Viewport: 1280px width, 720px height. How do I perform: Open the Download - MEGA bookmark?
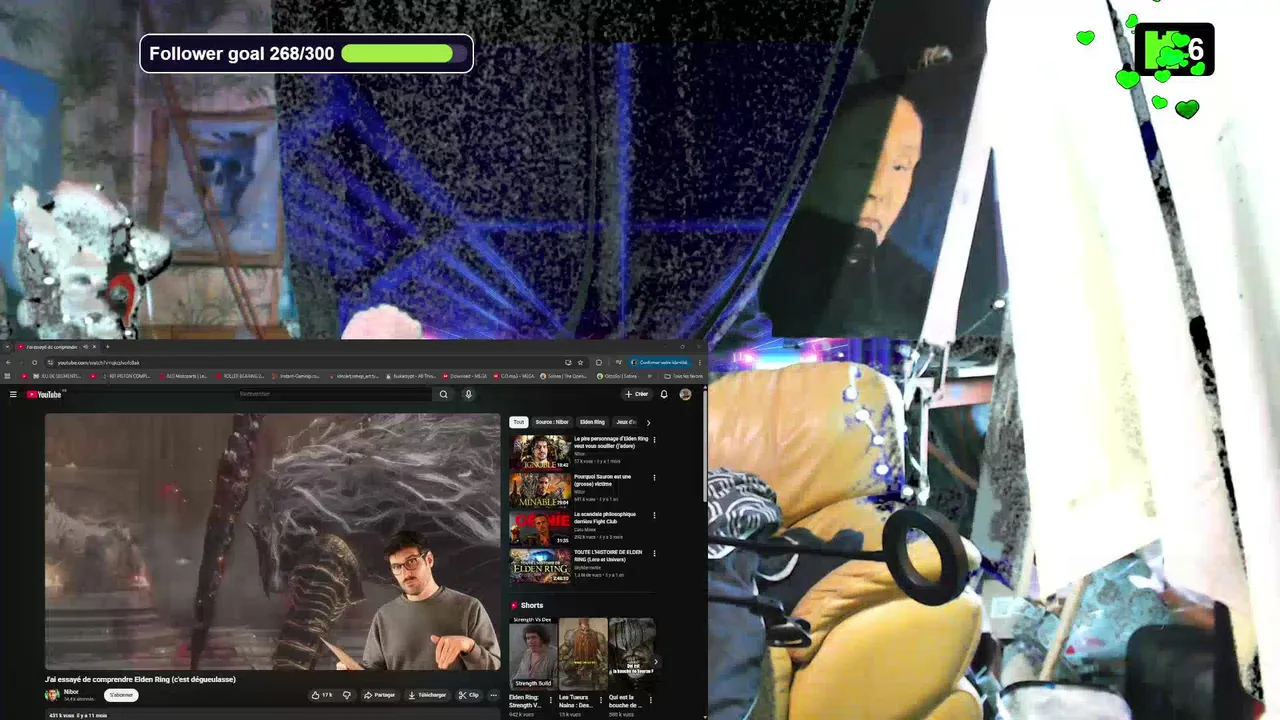[464, 376]
